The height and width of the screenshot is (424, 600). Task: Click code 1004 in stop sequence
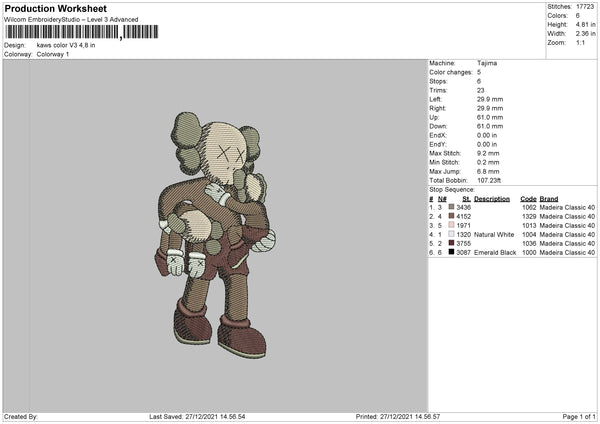point(529,235)
